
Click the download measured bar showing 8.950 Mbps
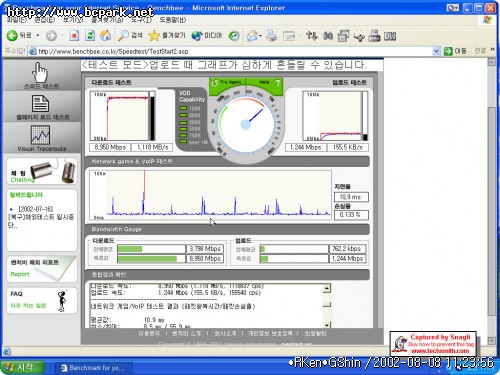coord(151,259)
